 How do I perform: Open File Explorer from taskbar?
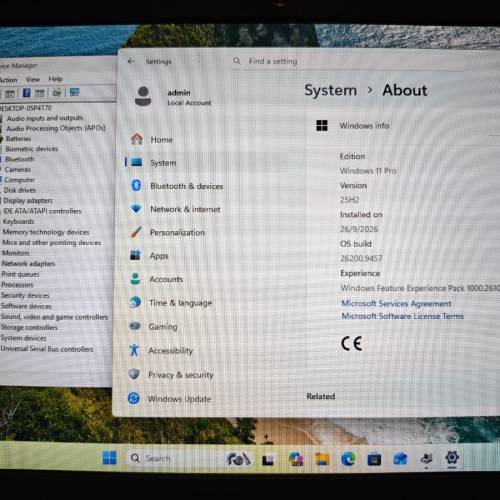322,459
